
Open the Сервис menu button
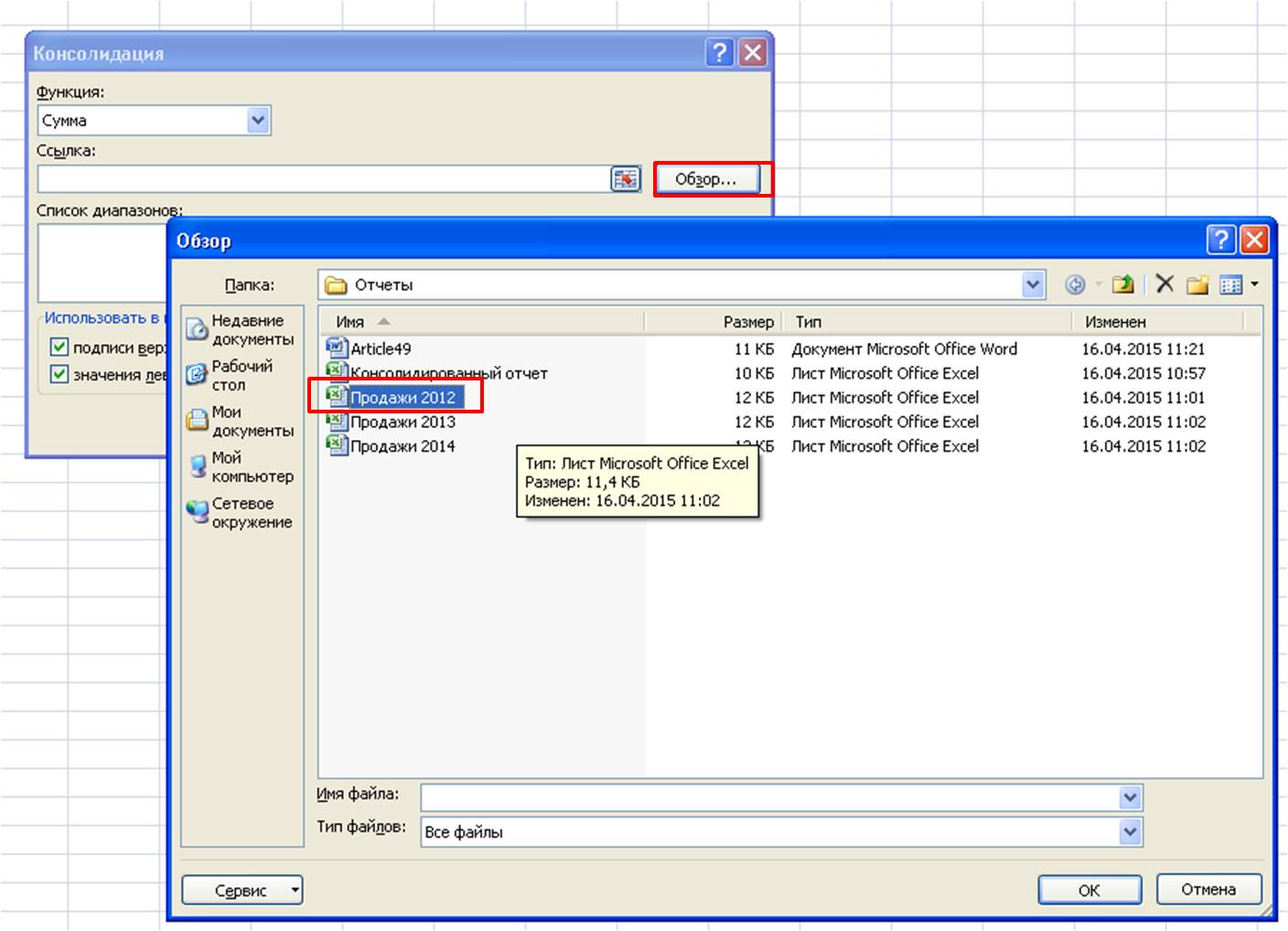(x=241, y=890)
